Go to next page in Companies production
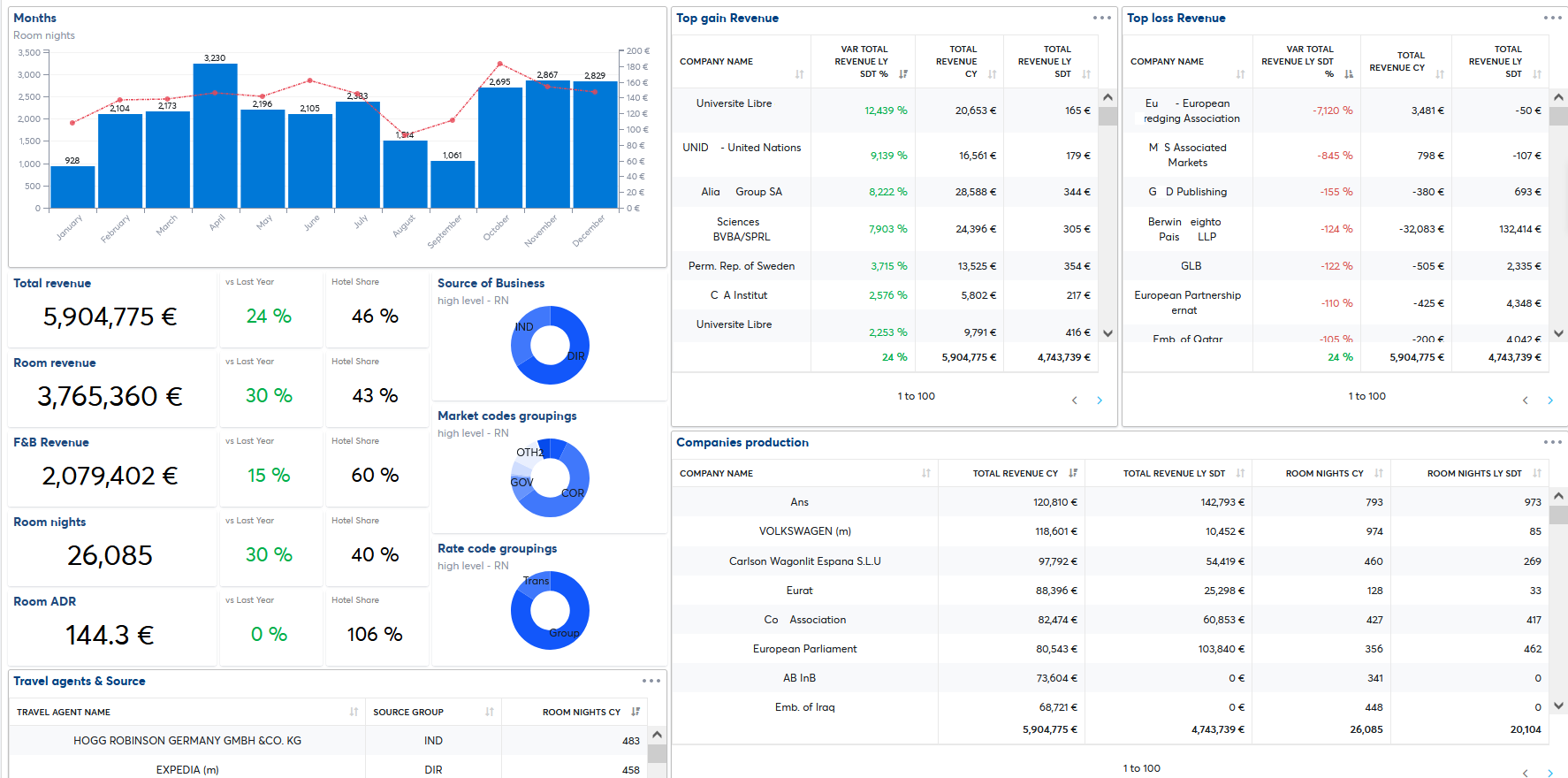 1549,773
